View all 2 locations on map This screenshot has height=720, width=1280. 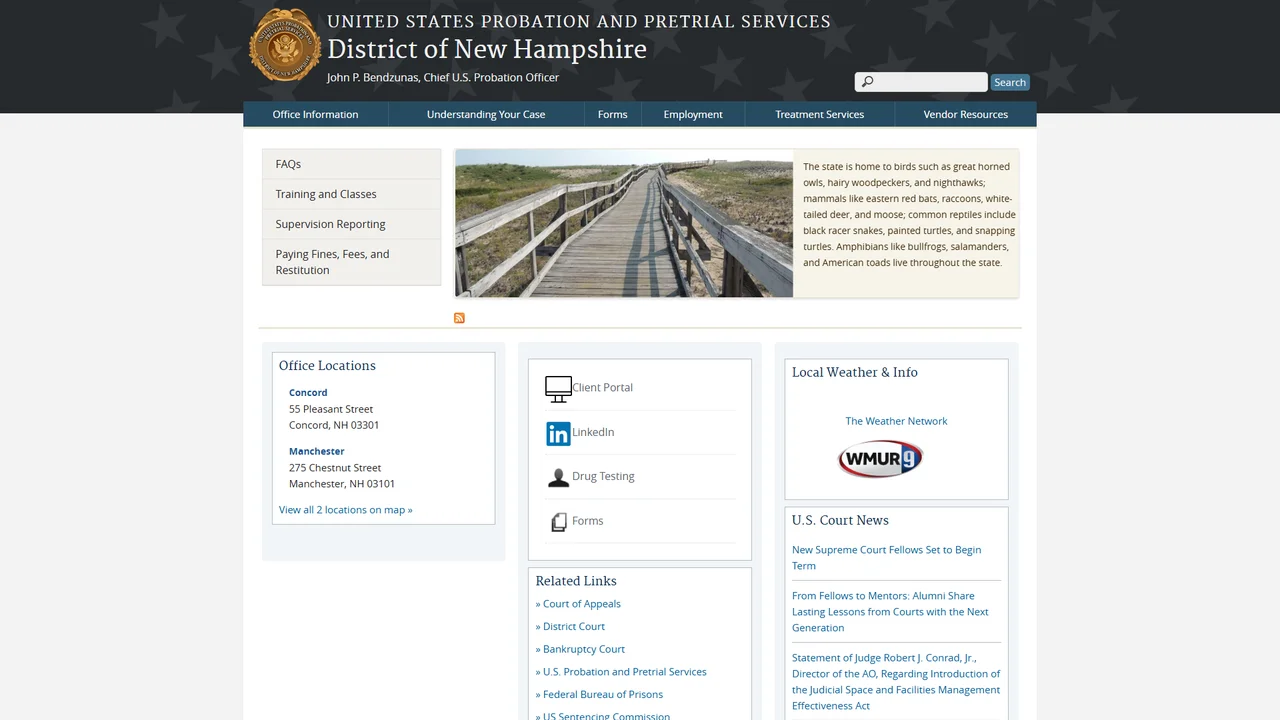tap(345, 510)
